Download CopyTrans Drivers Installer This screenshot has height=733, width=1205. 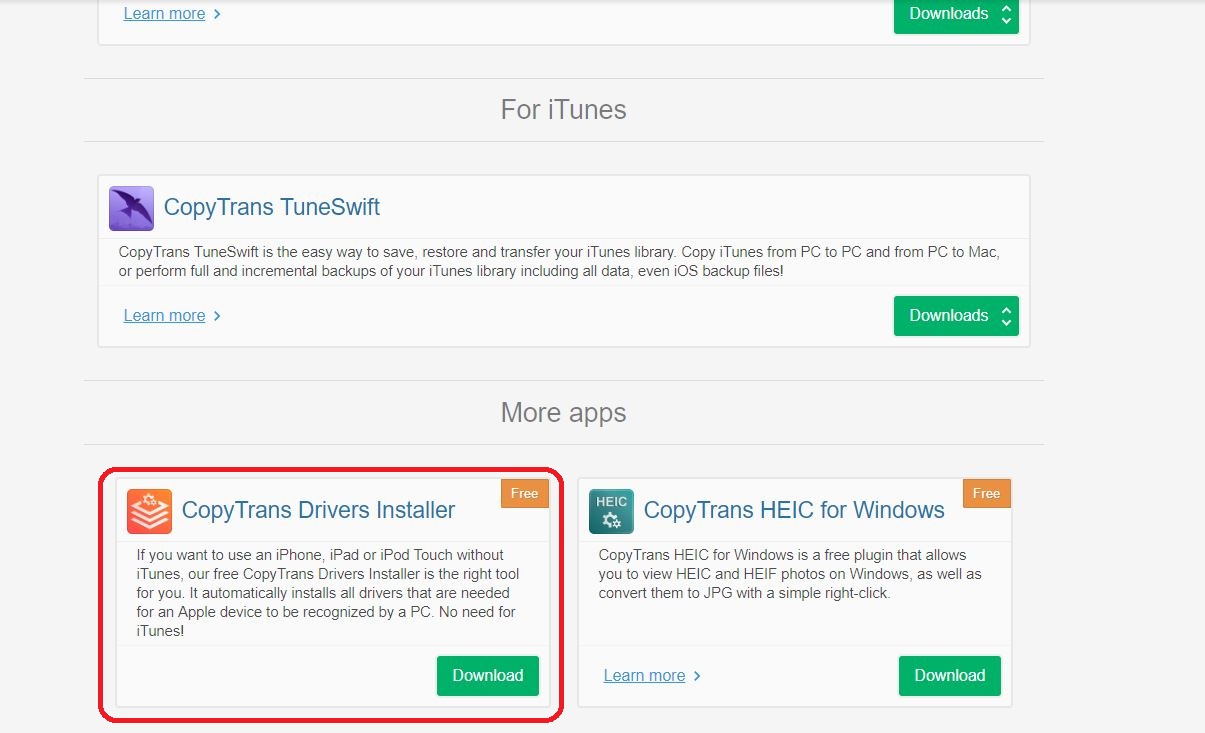[487, 676]
